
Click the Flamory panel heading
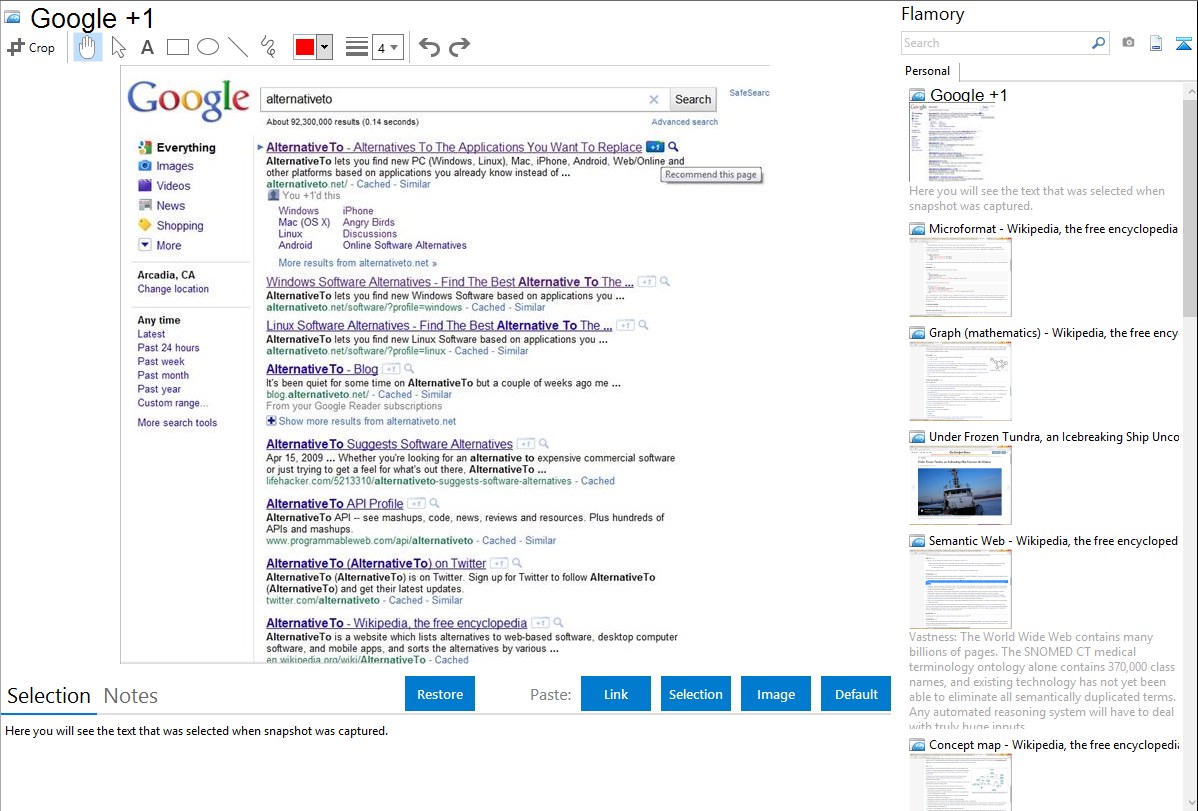[933, 14]
